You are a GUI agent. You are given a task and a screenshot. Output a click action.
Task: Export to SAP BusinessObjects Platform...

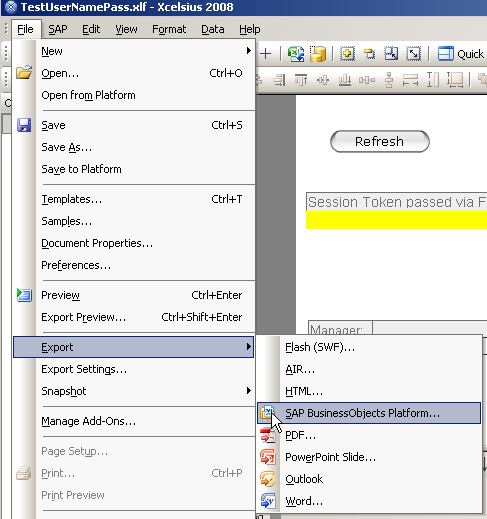click(x=369, y=413)
